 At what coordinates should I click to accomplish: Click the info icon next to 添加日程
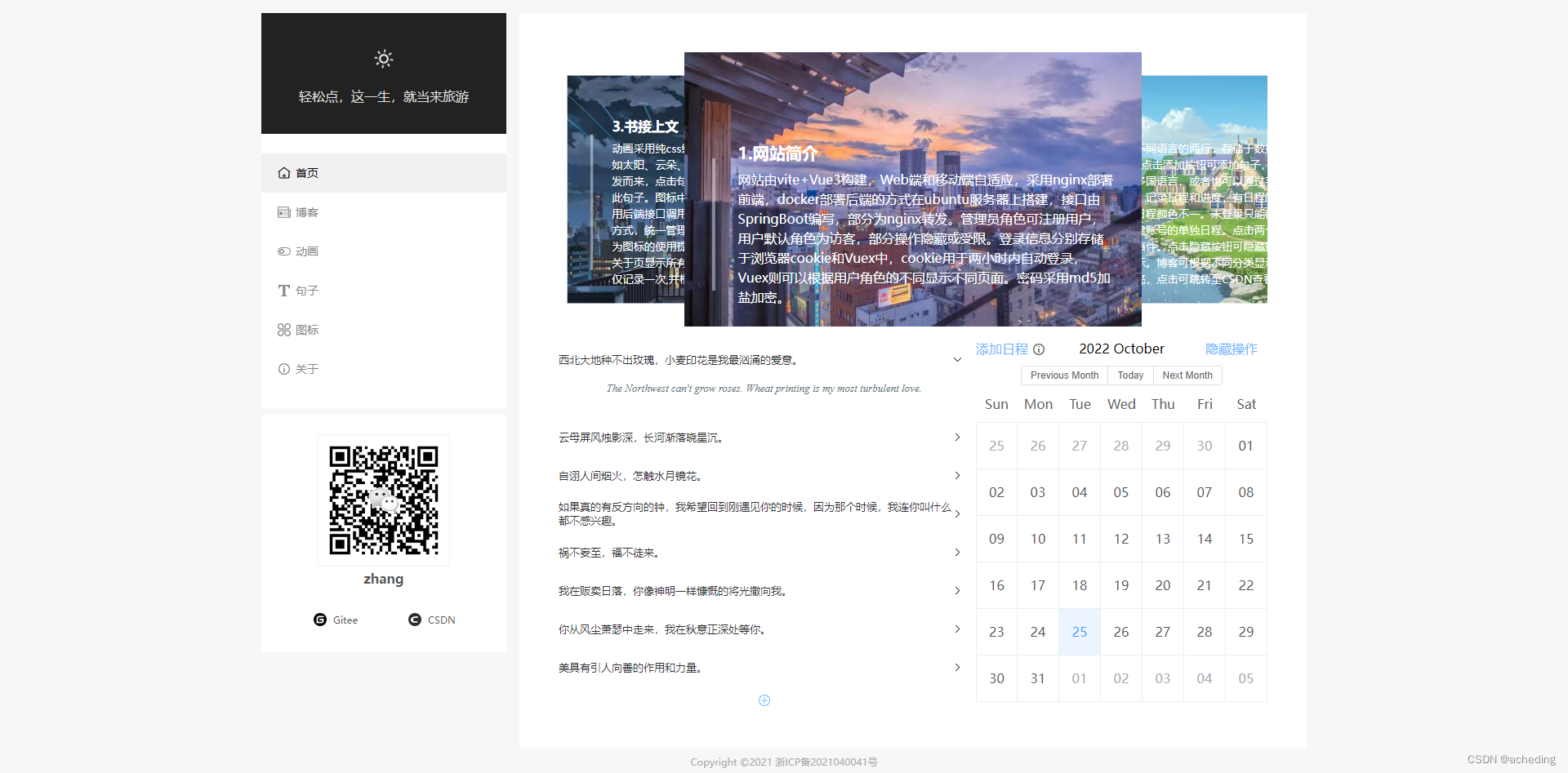click(x=1039, y=349)
